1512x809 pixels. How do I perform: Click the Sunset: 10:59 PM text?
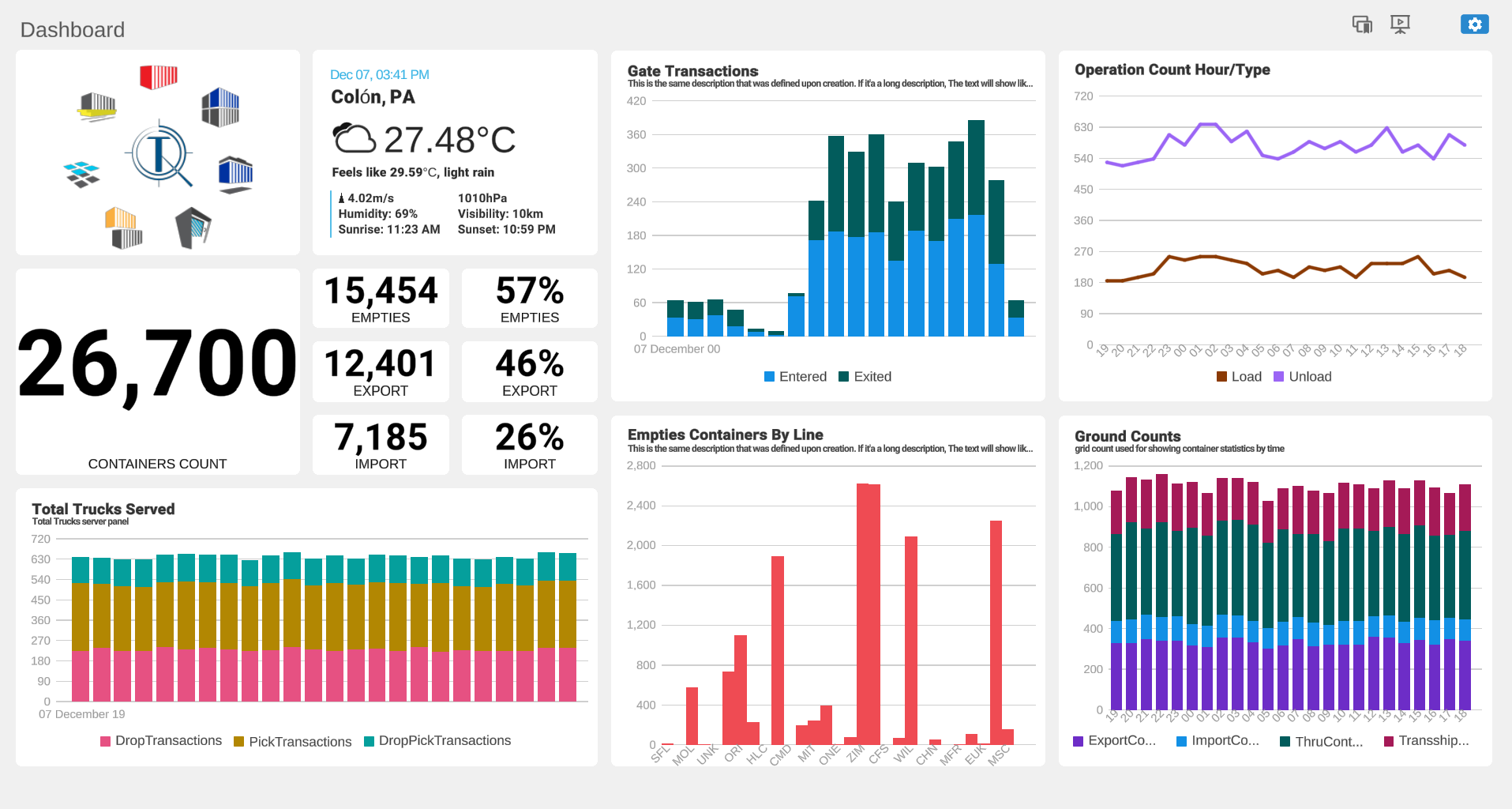pyautogui.click(x=506, y=230)
